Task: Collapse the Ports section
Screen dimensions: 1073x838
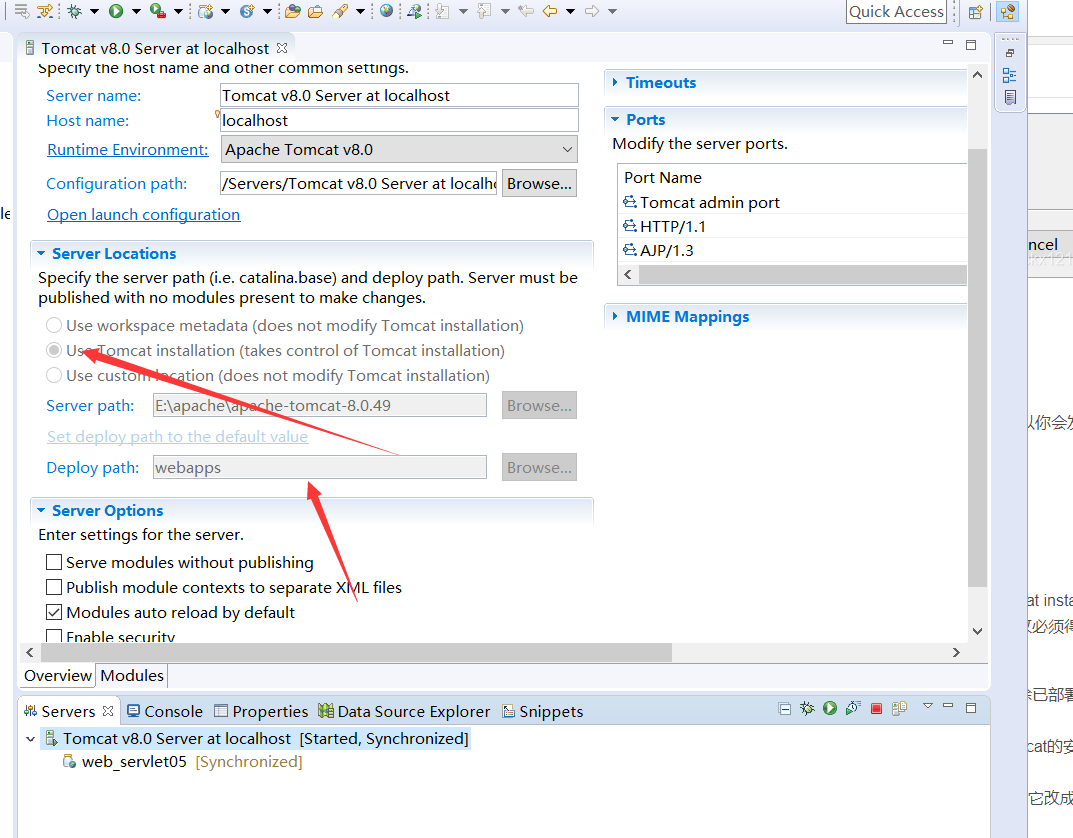Action: (615, 119)
